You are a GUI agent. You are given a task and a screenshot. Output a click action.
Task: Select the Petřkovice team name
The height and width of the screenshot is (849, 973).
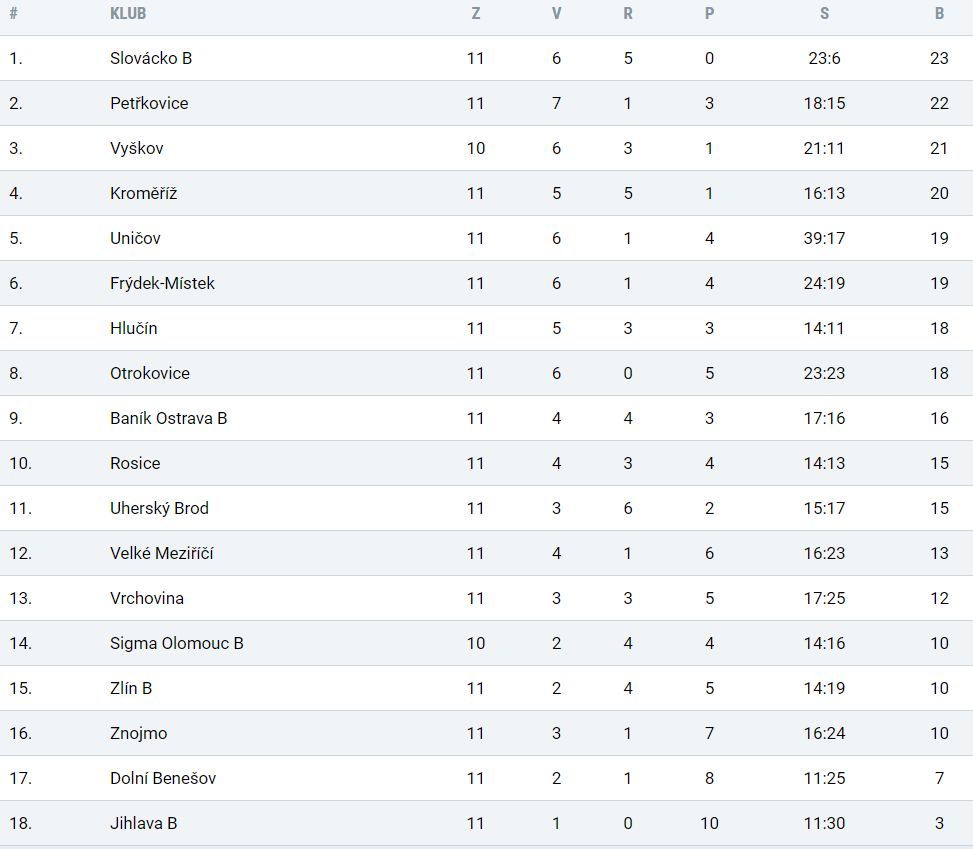coord(149,103)
